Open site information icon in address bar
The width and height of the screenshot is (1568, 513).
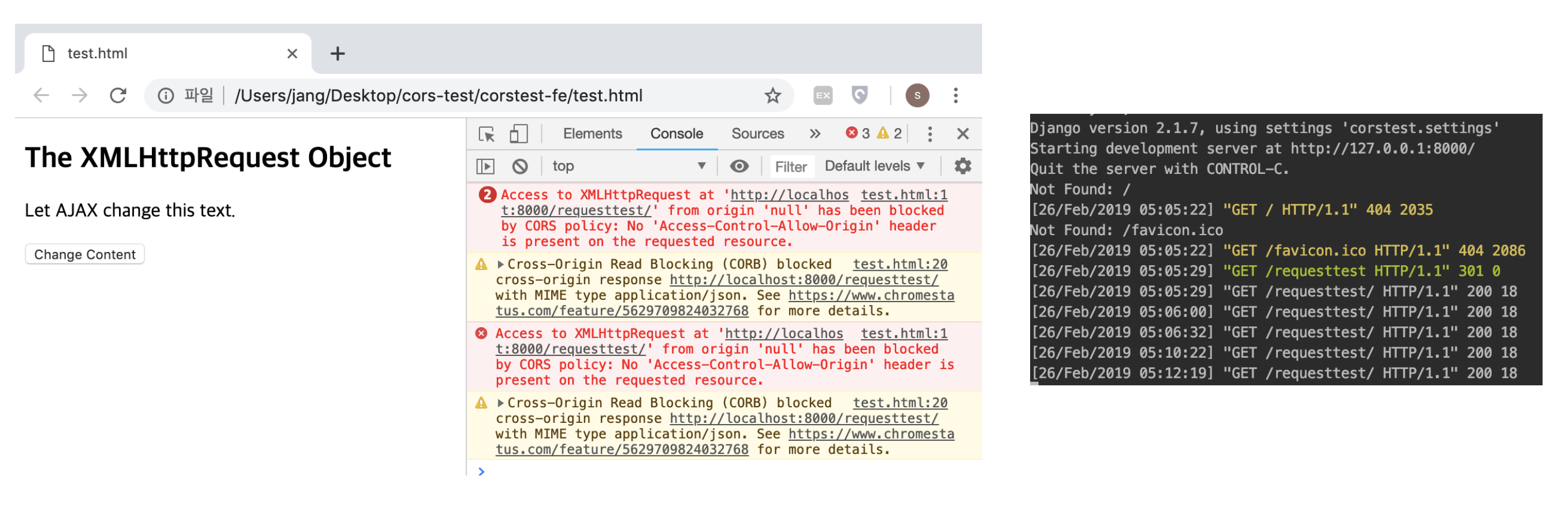[x=166, y=95]
